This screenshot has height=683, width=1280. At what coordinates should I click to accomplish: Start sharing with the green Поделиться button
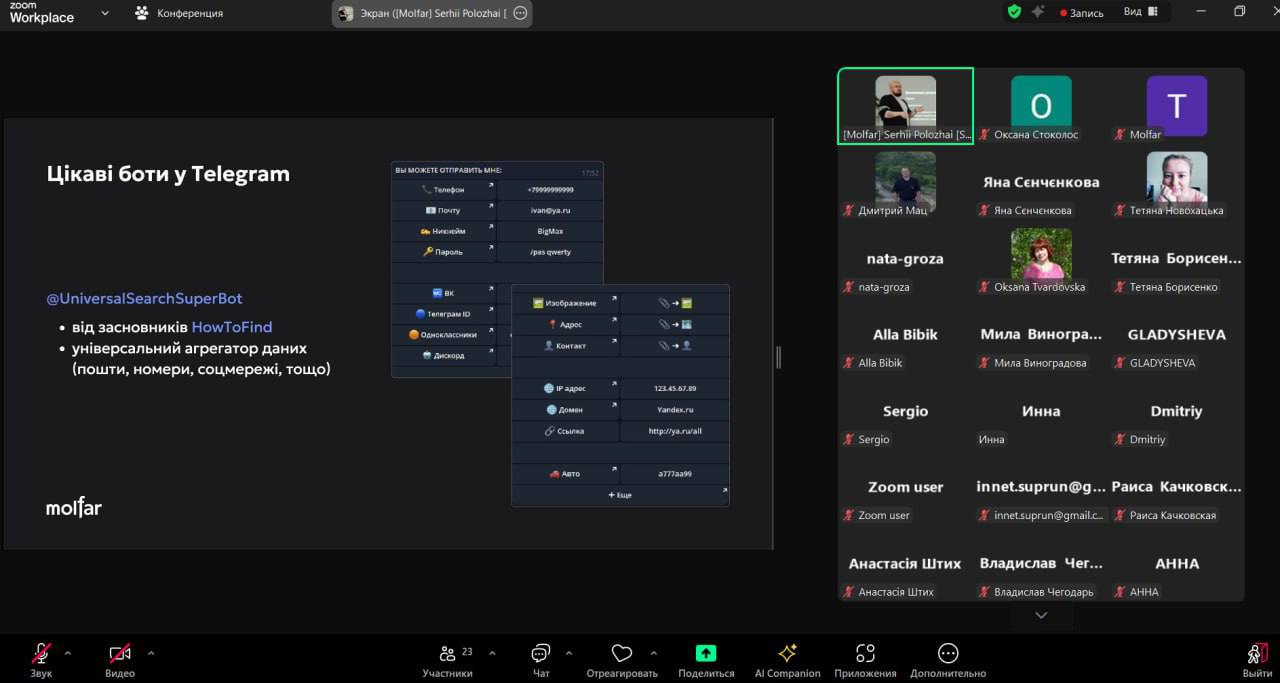point(706,659)
